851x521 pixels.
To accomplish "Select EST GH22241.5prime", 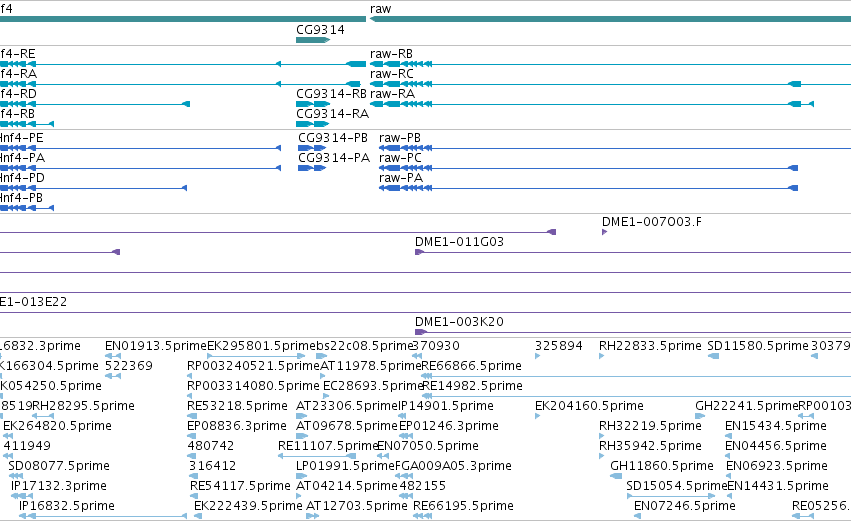I will [x=700, y=416].
